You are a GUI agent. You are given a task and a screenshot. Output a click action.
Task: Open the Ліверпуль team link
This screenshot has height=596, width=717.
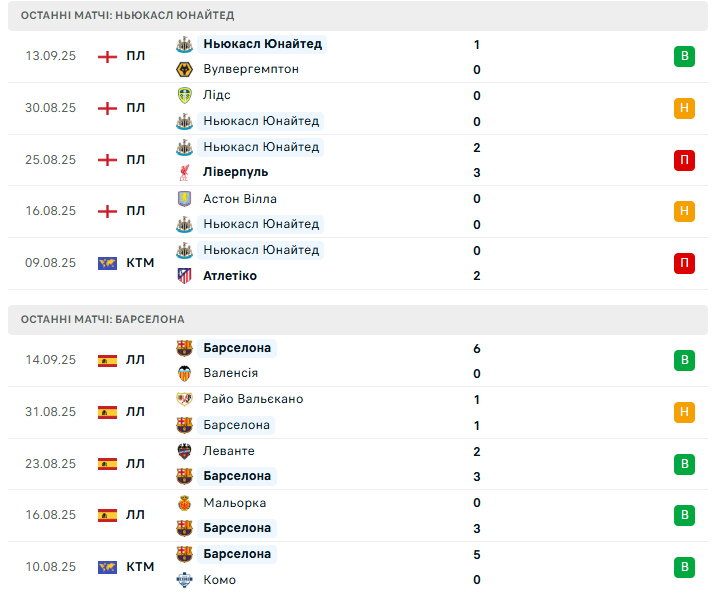[235, 172]
